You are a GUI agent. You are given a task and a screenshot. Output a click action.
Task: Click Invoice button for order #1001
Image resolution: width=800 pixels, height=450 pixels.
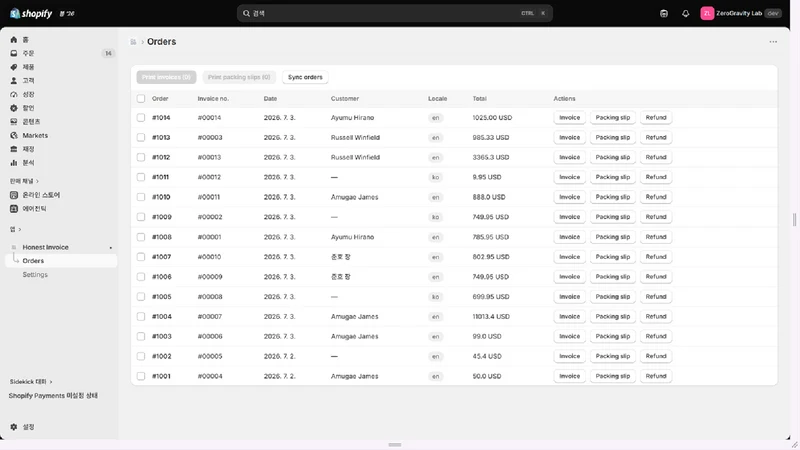[x=569, y=376]
